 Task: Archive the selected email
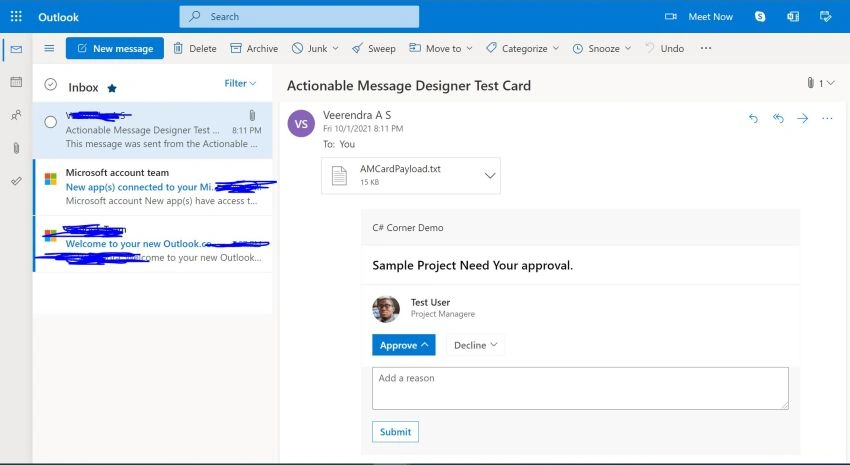coord(254,48)
